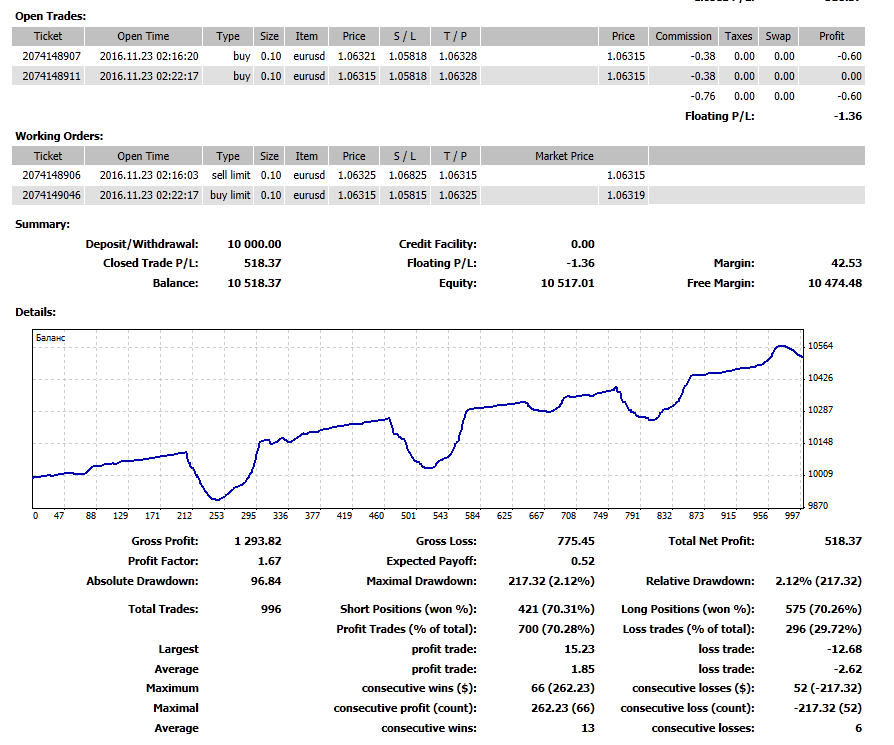Click the 'buy limit' type cell
Image resolution: width=894 pixels, height=745 pixels.
(230, 195)
